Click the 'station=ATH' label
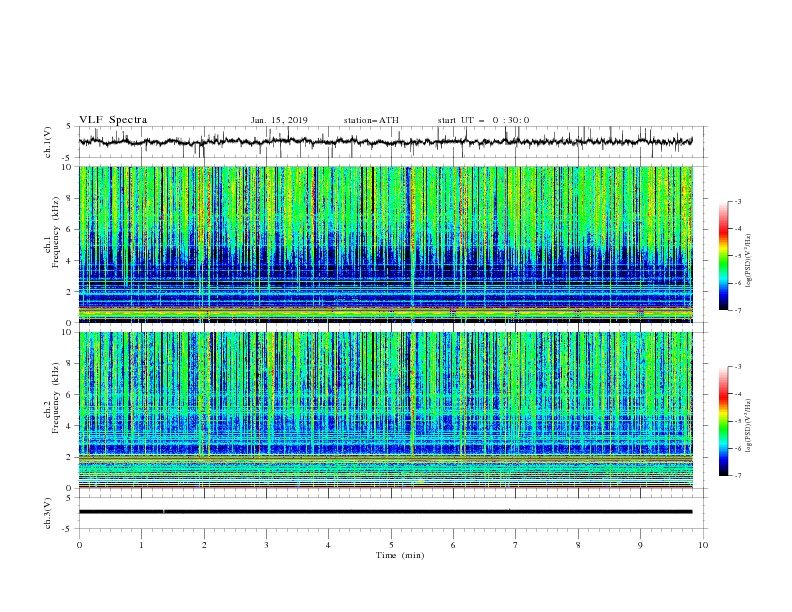 click(x=371, y=120)
